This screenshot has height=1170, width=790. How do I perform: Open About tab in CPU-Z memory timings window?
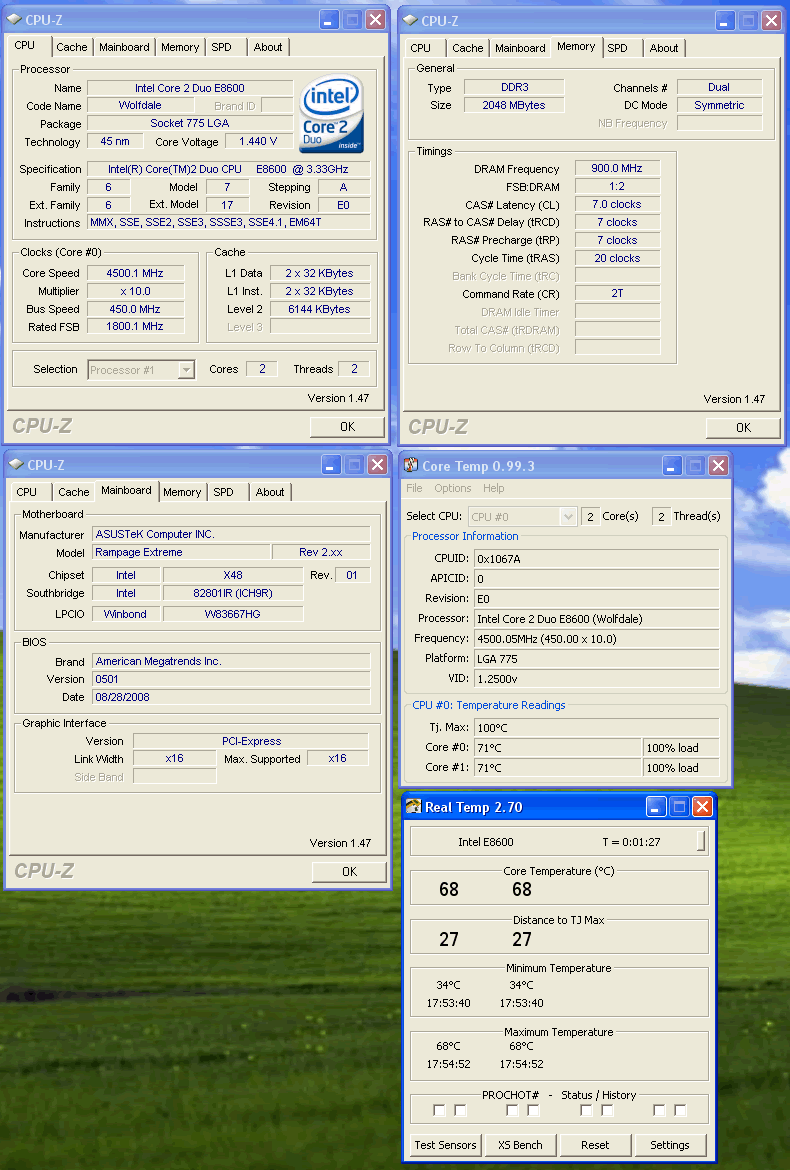point(664,48)
